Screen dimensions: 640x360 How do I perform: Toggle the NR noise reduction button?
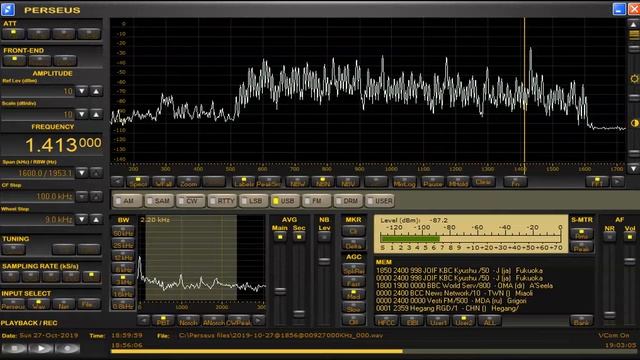(x=609, y=236)
